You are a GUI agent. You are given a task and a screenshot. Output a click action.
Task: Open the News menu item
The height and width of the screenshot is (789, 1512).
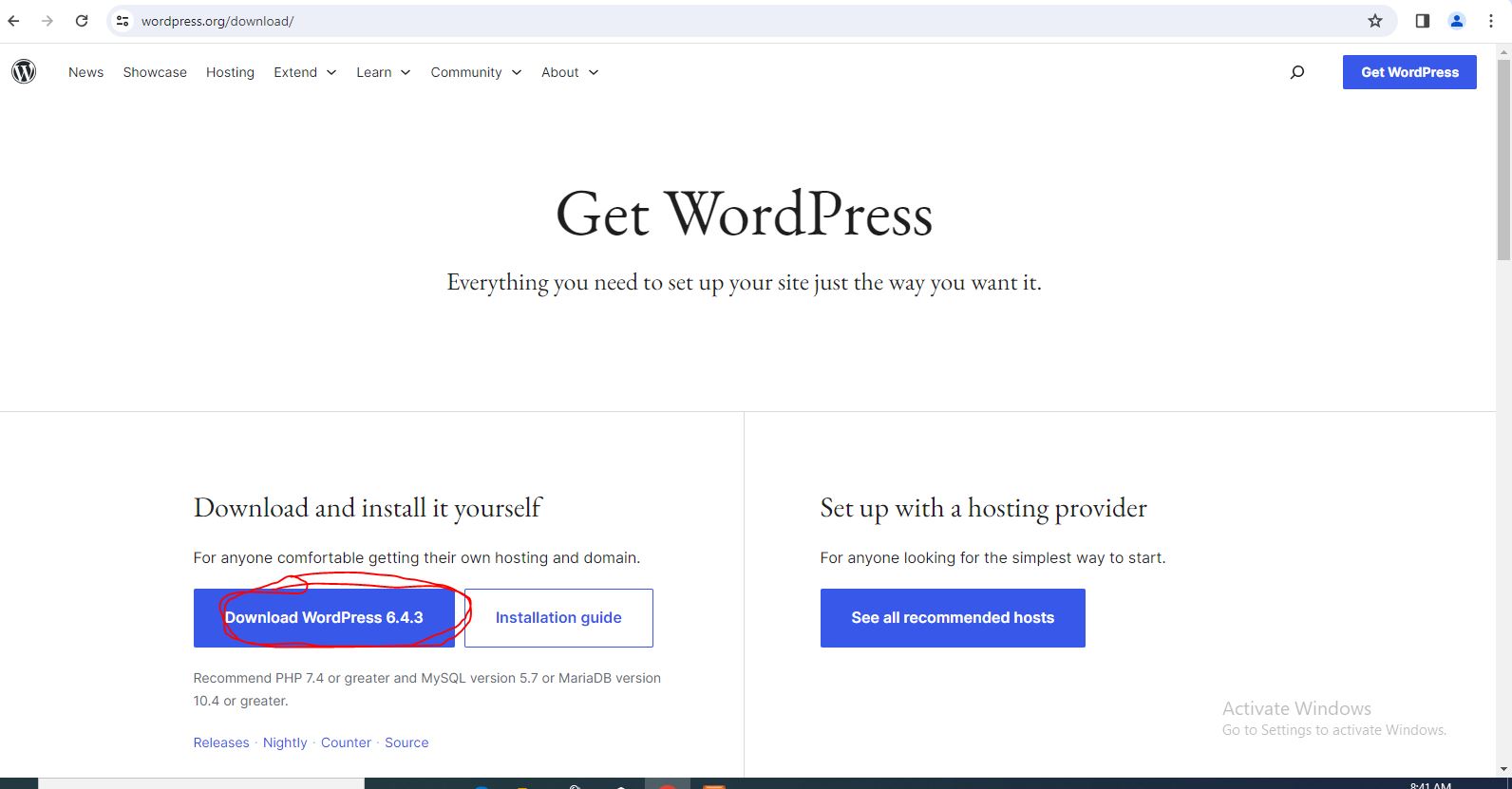(x=85, y=72)
